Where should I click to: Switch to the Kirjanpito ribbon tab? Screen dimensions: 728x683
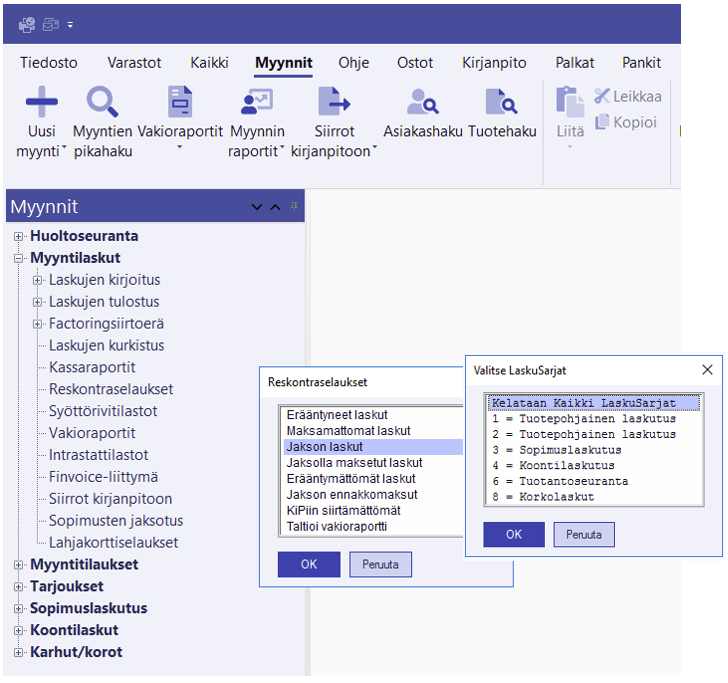(494, 62)
